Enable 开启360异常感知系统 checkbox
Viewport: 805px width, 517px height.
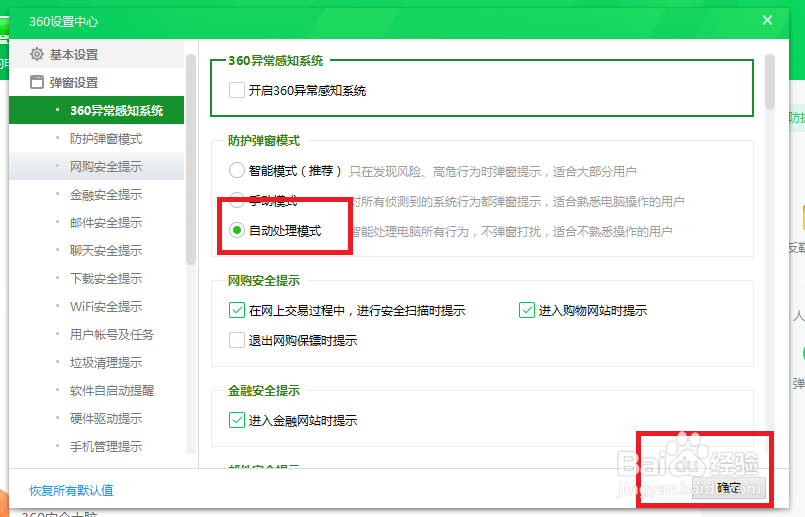(237, 90)
